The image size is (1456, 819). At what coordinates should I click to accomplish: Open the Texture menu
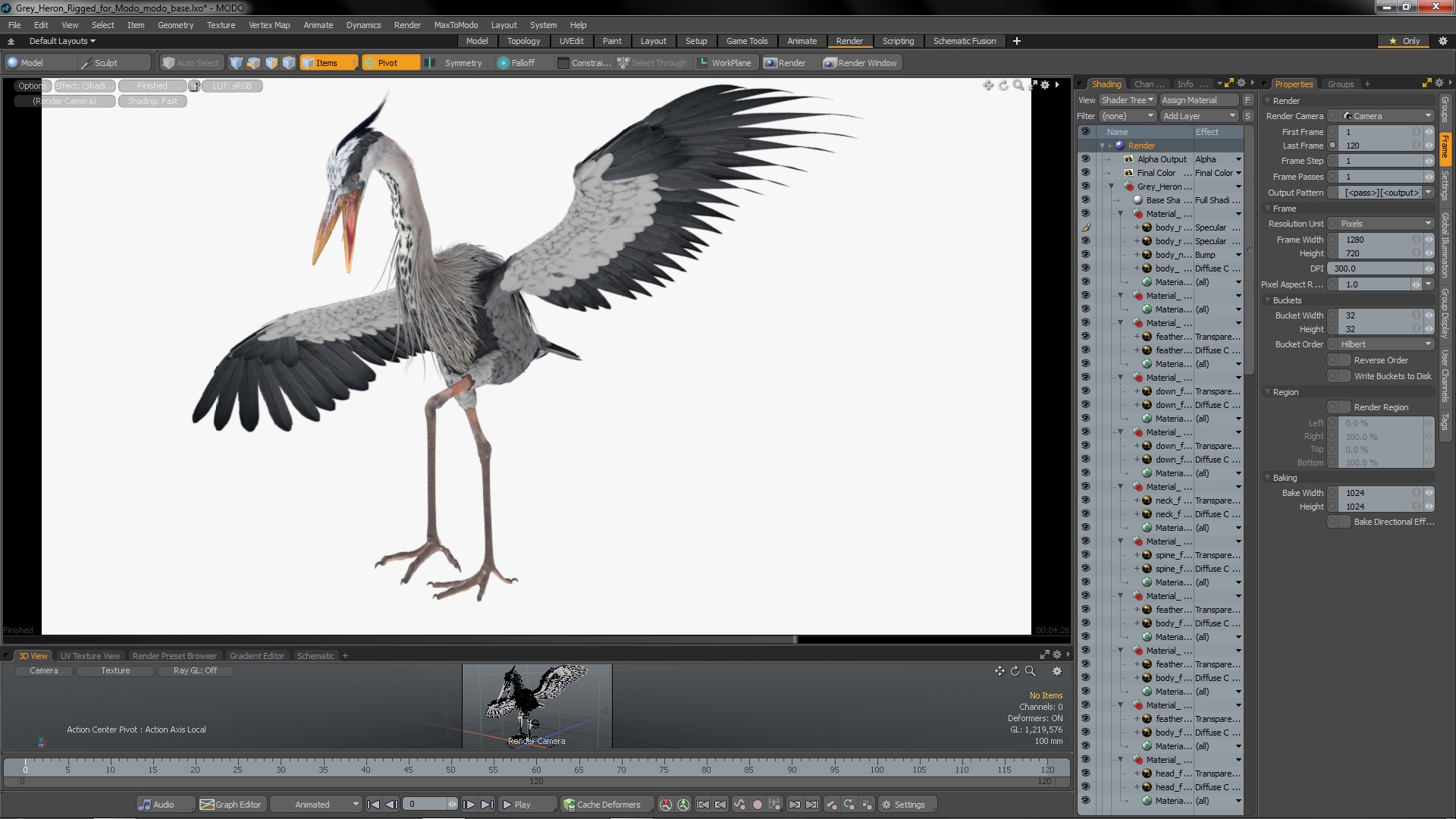click(221, 25)
